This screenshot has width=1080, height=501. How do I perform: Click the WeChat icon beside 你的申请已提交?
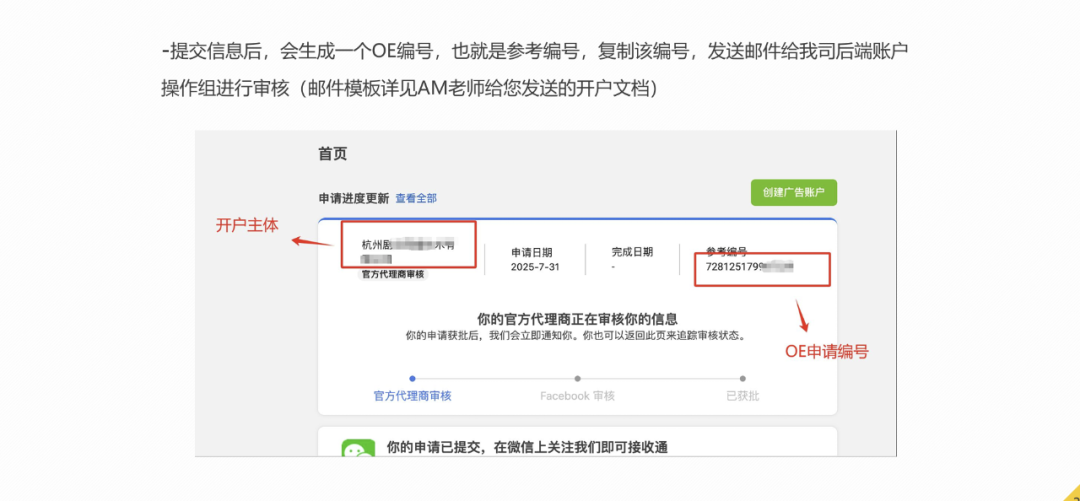[x=359, y=448]
